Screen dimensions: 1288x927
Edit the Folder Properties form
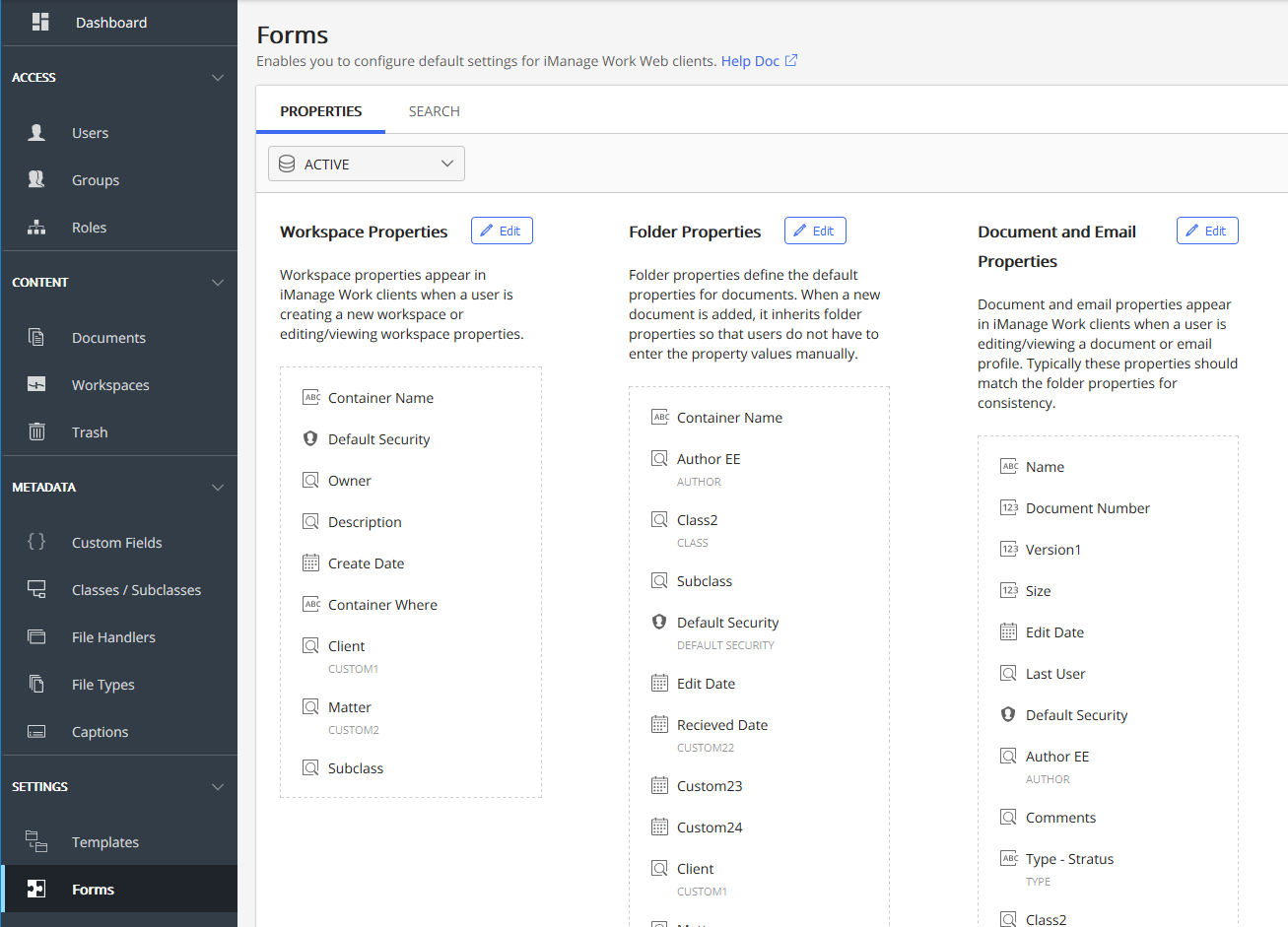[815, 231]
